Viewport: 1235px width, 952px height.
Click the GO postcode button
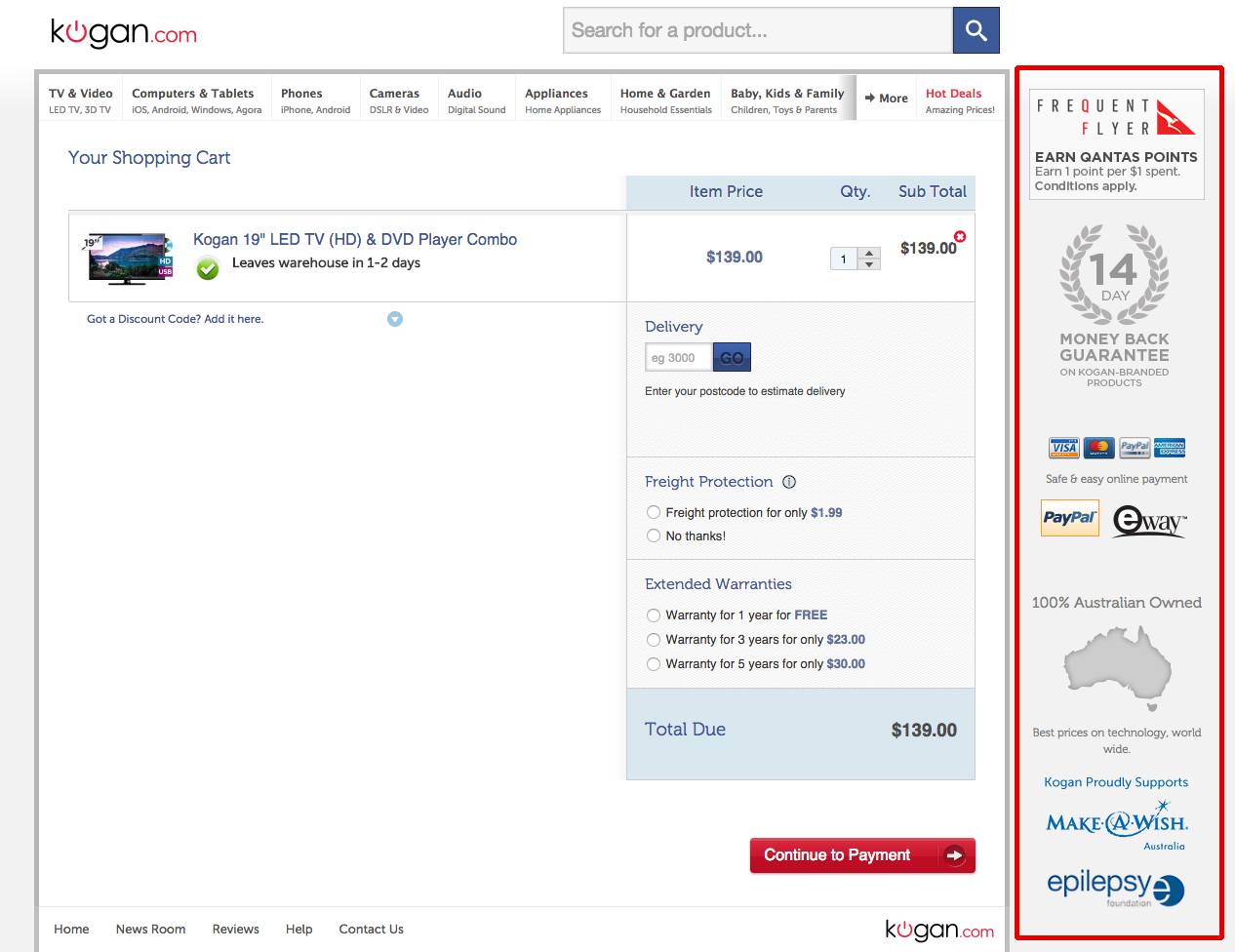(732, 358)
